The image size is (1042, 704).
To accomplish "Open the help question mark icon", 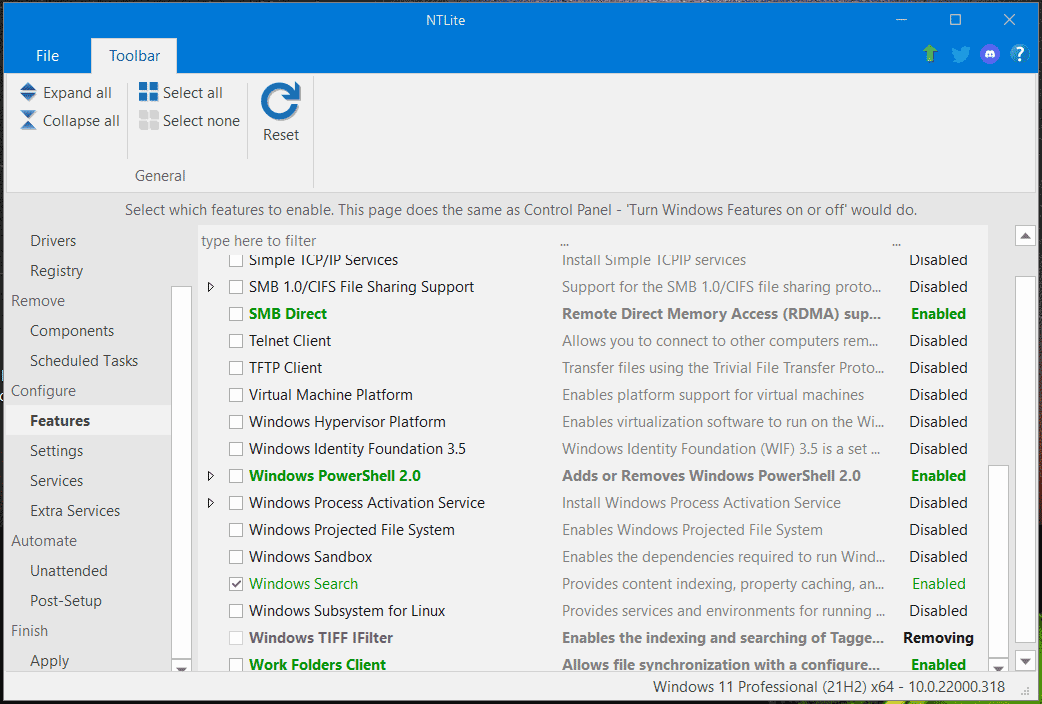I will pyautogui.click(x=1019, y=55).
